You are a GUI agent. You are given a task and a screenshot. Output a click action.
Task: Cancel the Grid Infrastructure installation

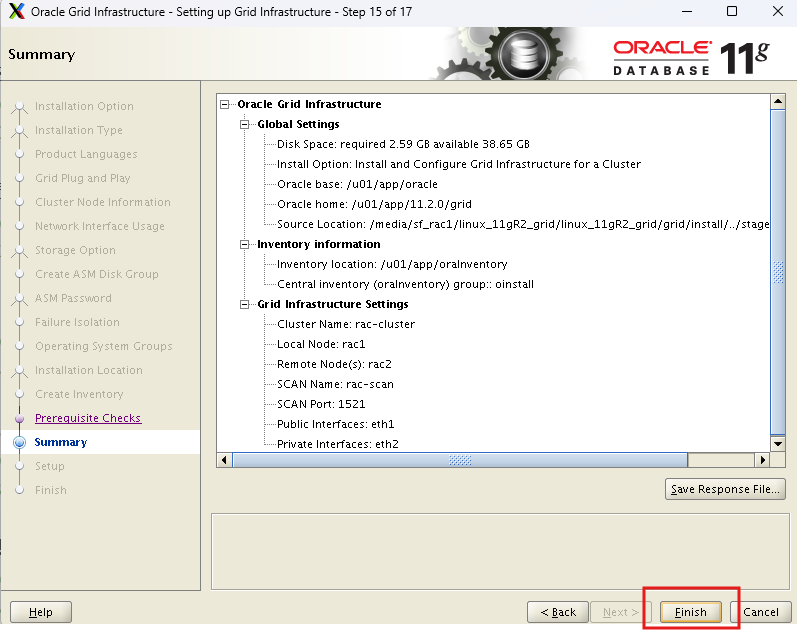pyautogui.click(x=760, y=612)
